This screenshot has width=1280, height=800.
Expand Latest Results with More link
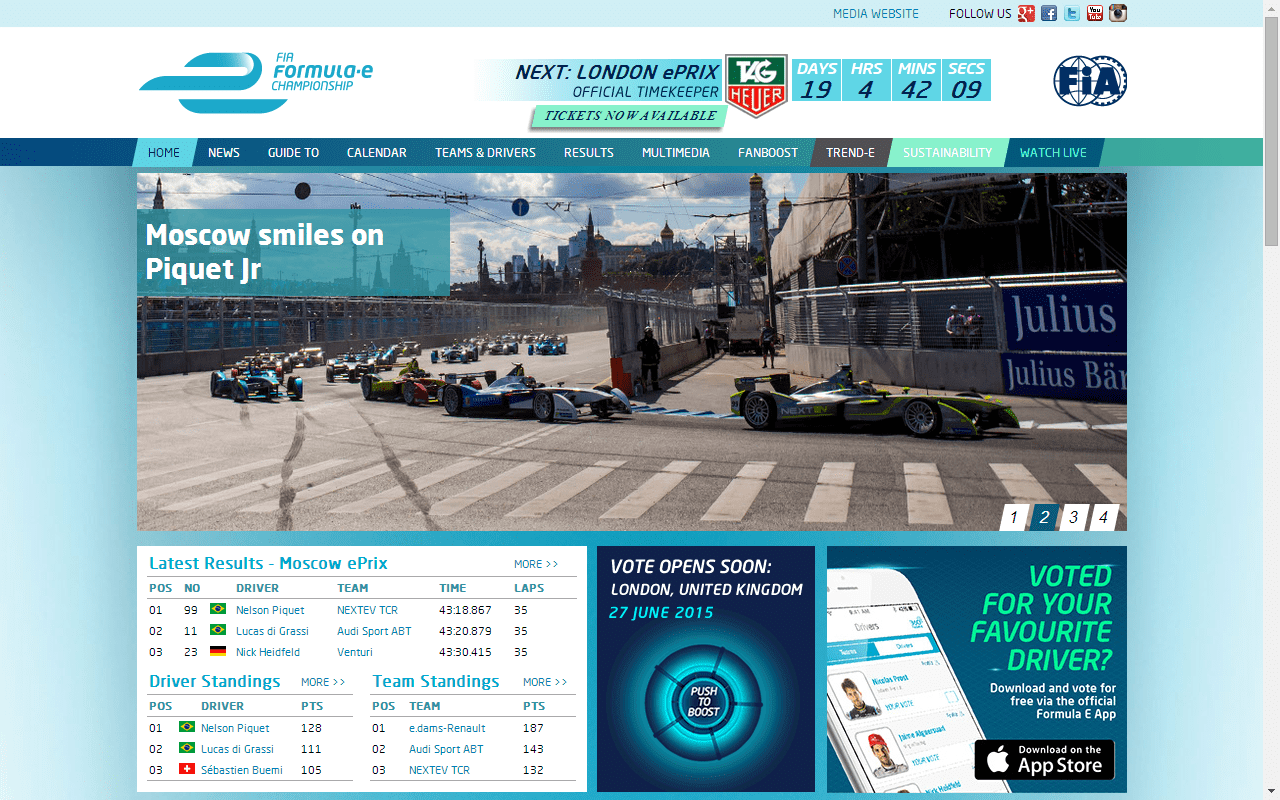[536, 564]
